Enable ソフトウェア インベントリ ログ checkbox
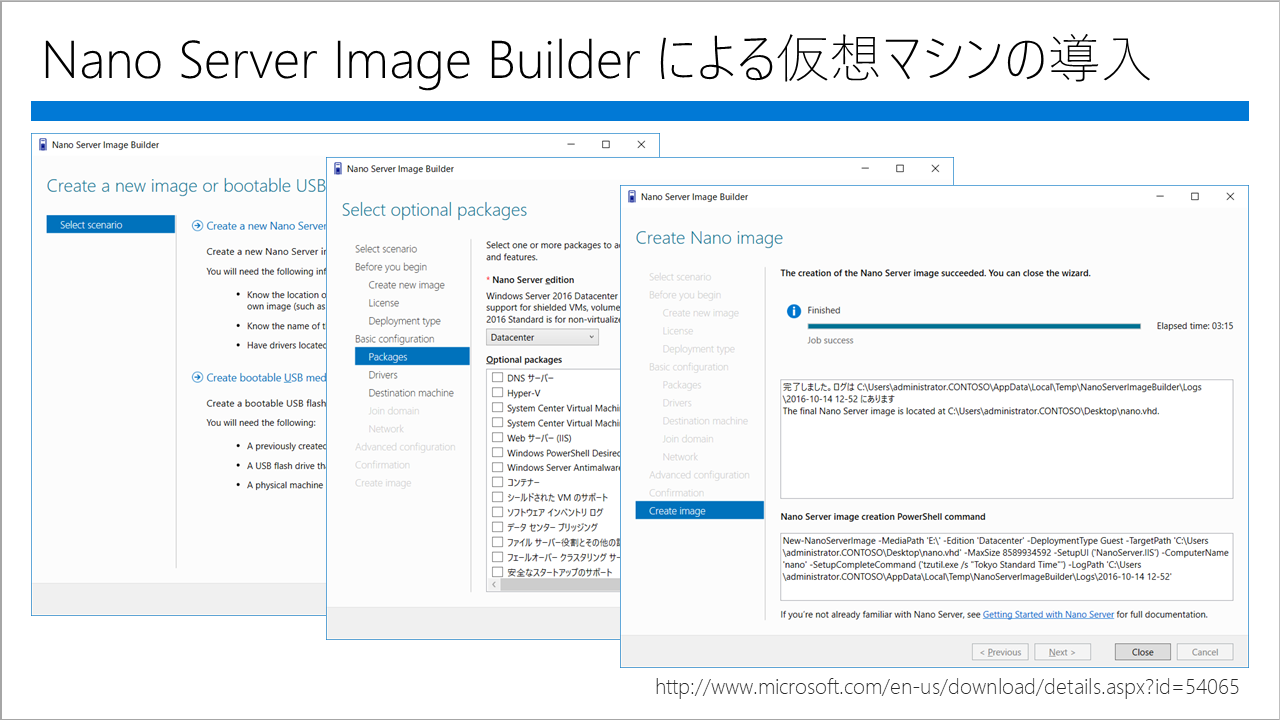Viewport: 1280px width, 720px height. pyautogui.click(x=497, y=512)
